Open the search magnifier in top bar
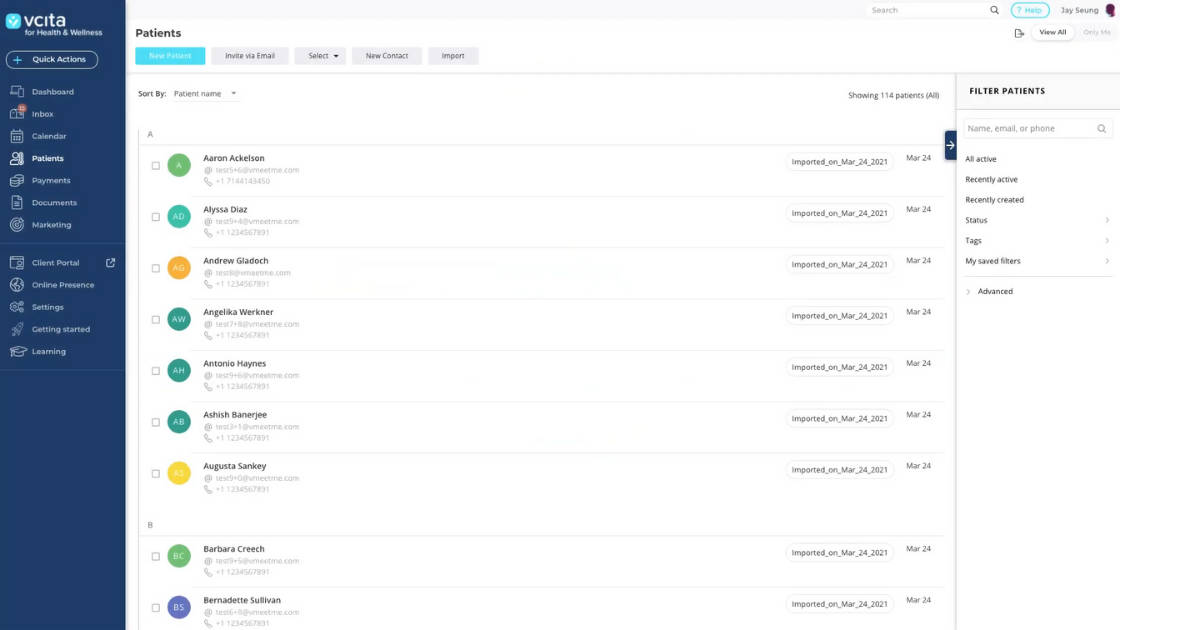 click(x=994, y=10)
